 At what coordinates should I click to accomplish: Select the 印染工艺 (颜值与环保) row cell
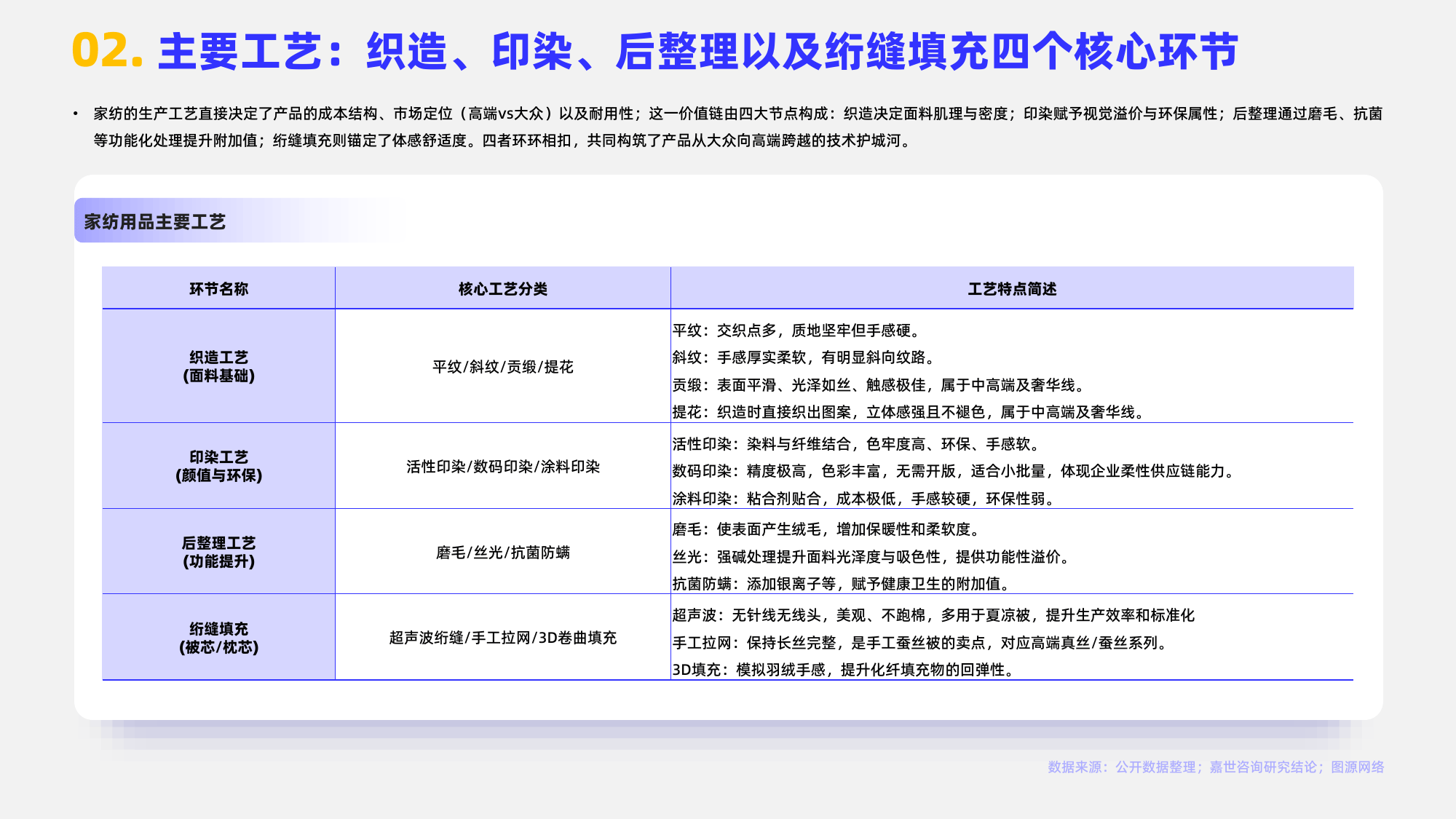(218, 466)
